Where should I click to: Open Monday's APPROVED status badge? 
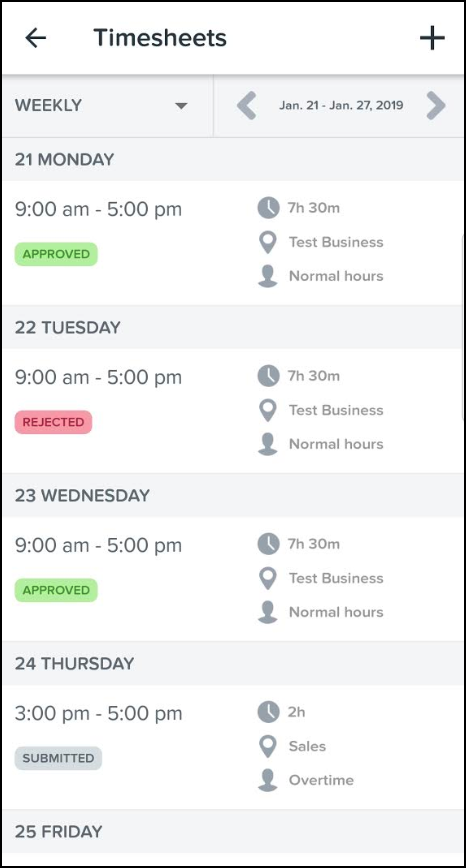pos(56,254)
